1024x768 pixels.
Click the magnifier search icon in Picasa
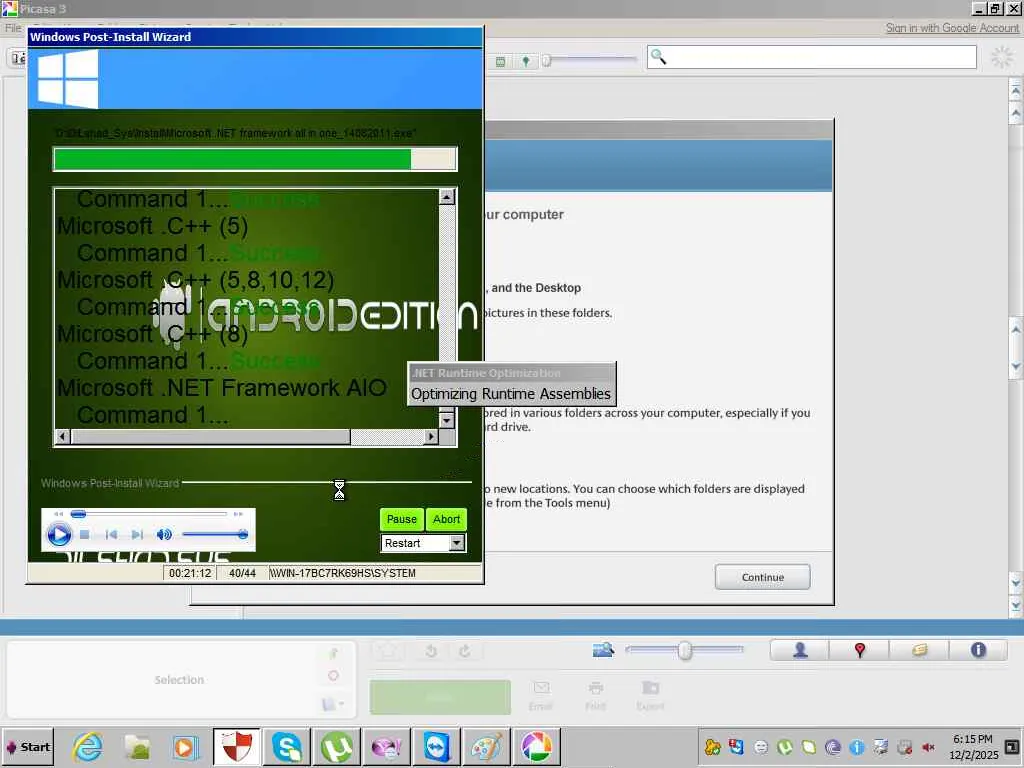(658, 57)
